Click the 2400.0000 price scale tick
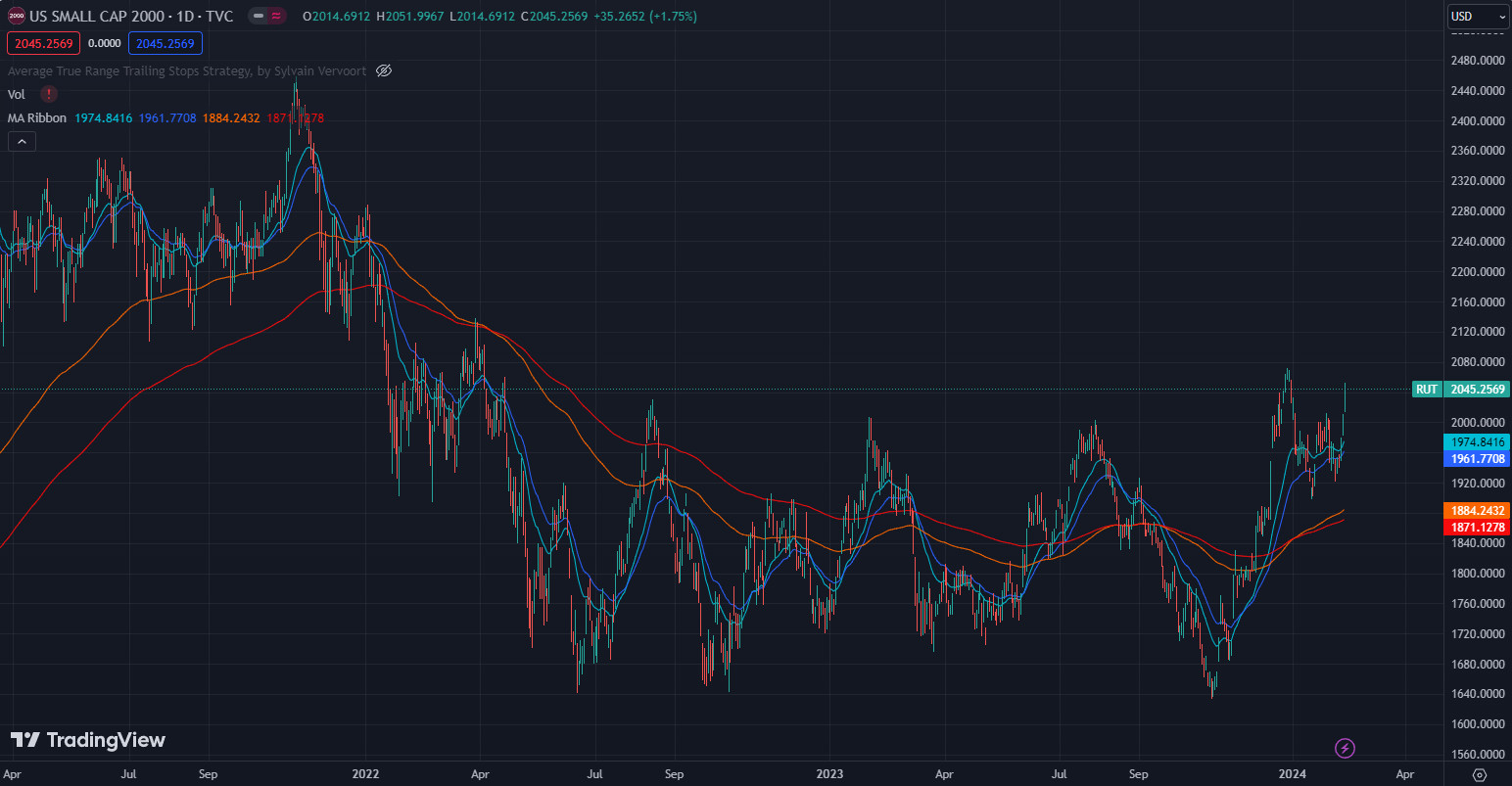The width and height of the screenshot is (1512, 786). coord(1478,120)
